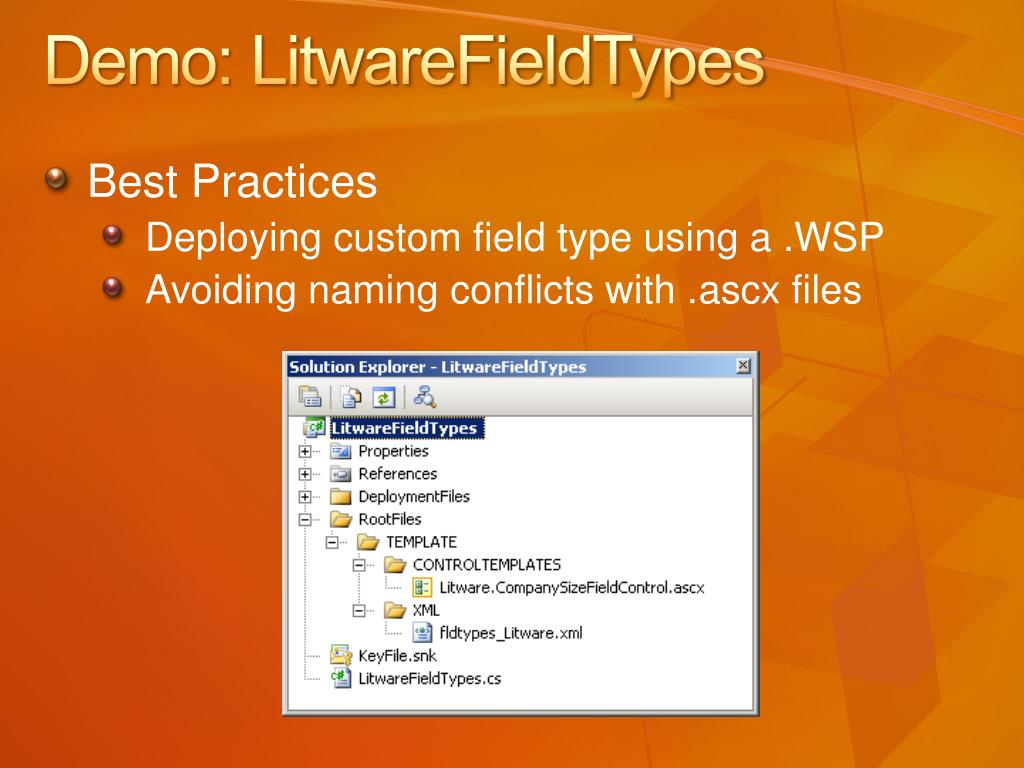The height and width of the screenshot is (768, 1024).
Task: Click the Show All Files toolbar icon
Action: 351,397
